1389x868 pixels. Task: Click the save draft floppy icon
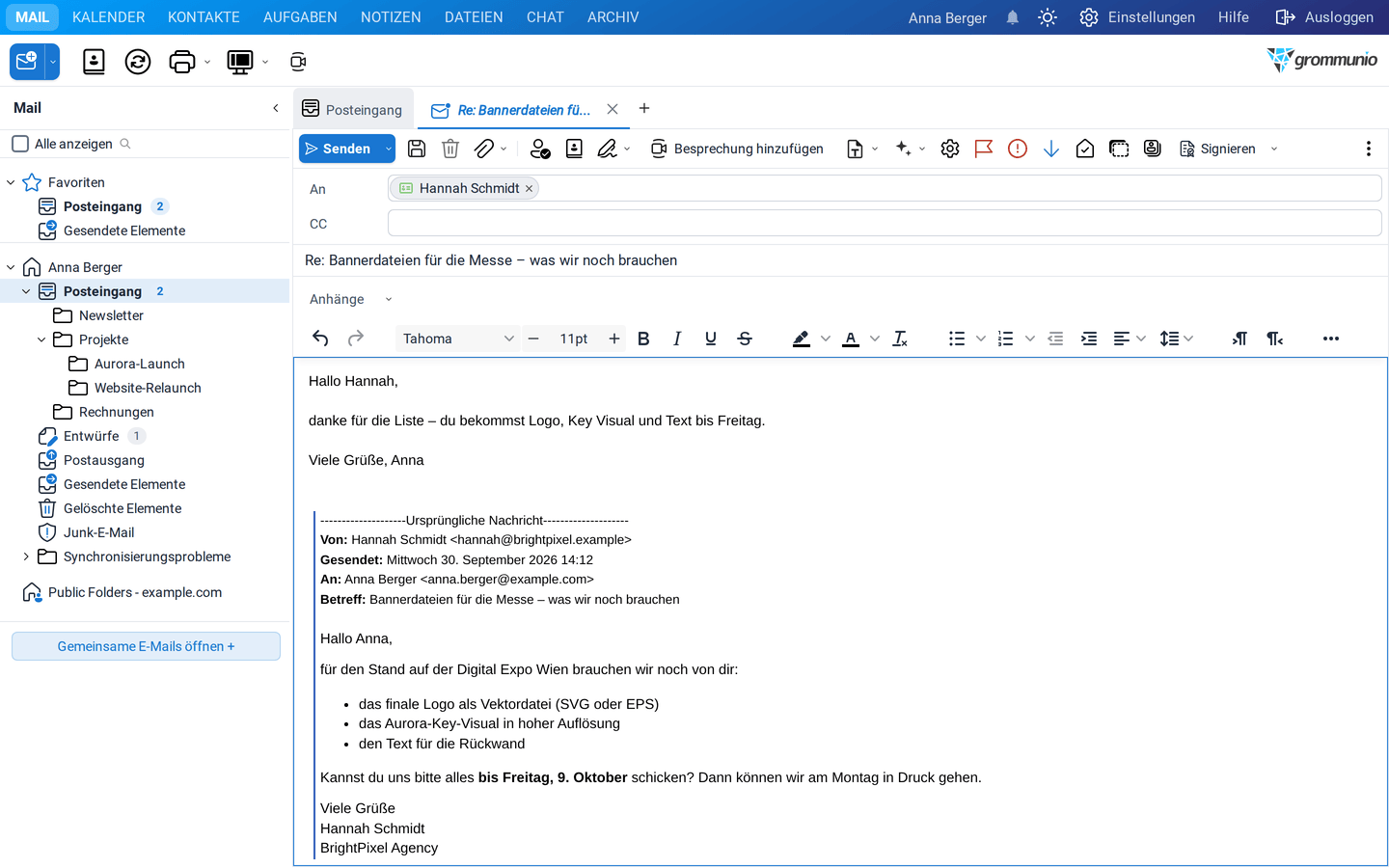(x=417, y=149)
